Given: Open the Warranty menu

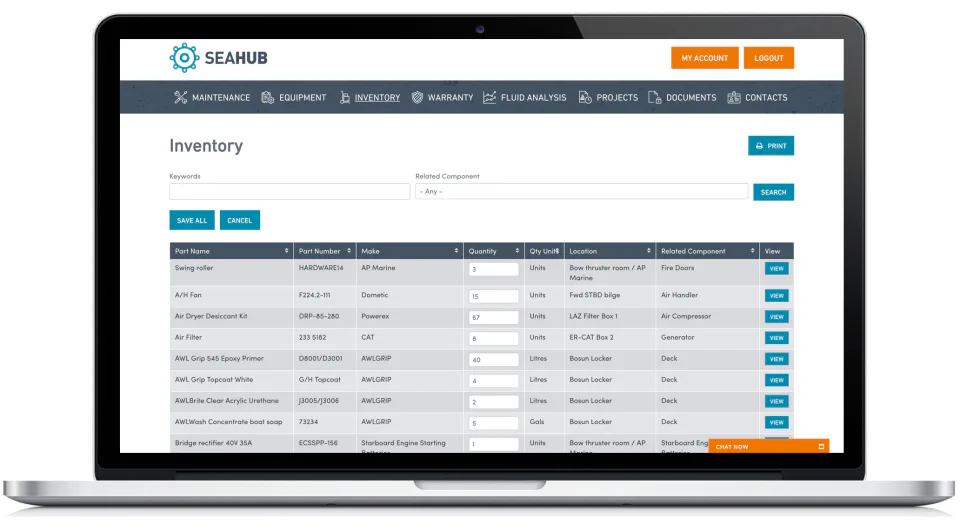Looking at the screenshot, I should point(451,97).
